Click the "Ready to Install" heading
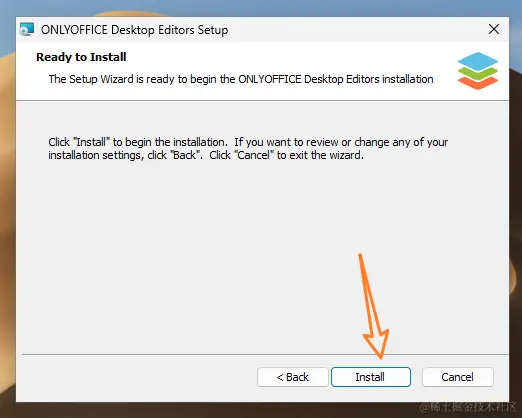Screen dimensions: 522x418 click(81, 57)
